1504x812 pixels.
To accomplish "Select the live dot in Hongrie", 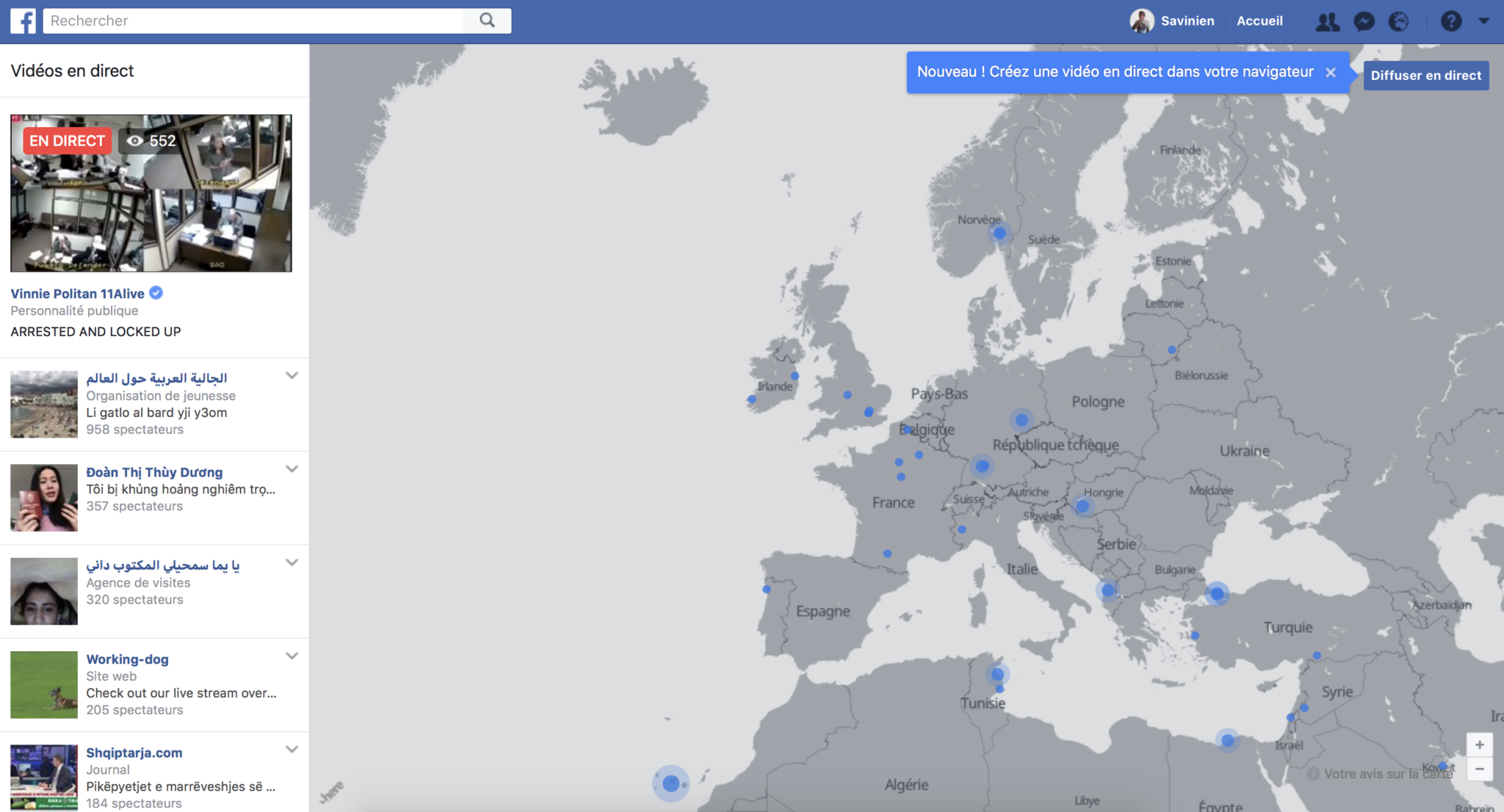I will pyautogui.click(x=1082, y=506).
